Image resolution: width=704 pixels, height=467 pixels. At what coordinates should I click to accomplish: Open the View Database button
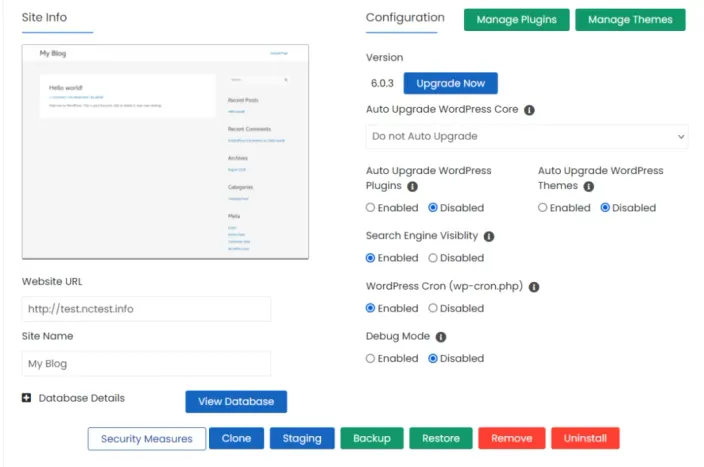[x=236, y=401]
